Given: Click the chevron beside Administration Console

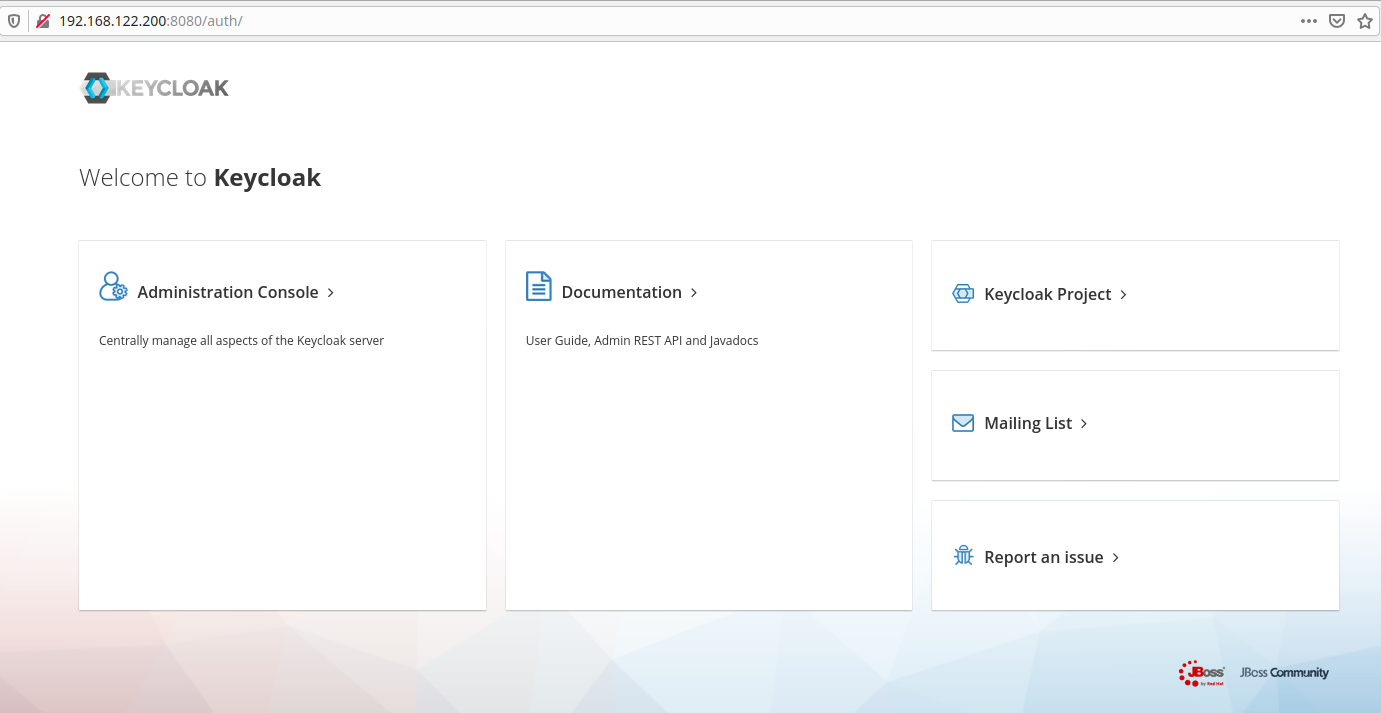Looking at the screenshot, I should 331,293.
